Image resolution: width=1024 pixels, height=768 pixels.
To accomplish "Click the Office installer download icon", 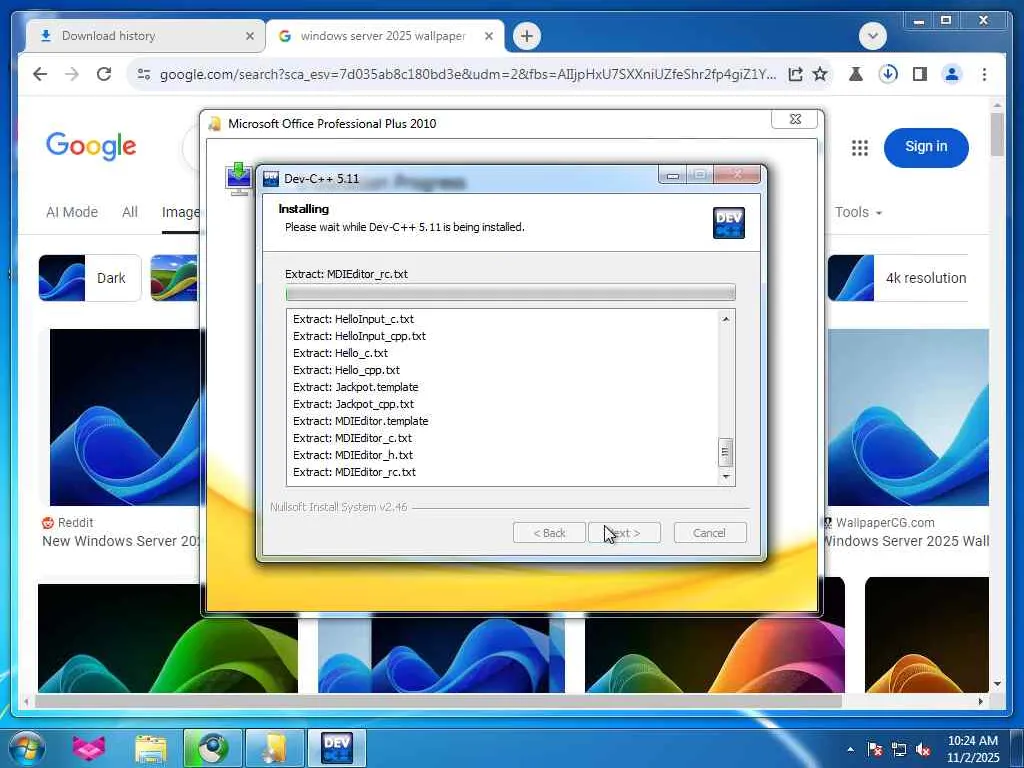I will 239,178.
